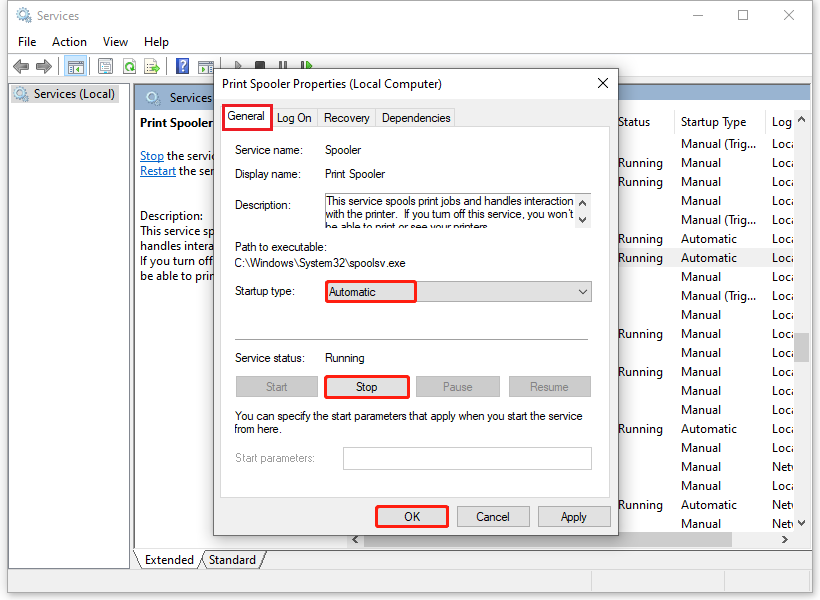
Task: Click the Back arrow toolbar icon
Action: coord(21,66)
